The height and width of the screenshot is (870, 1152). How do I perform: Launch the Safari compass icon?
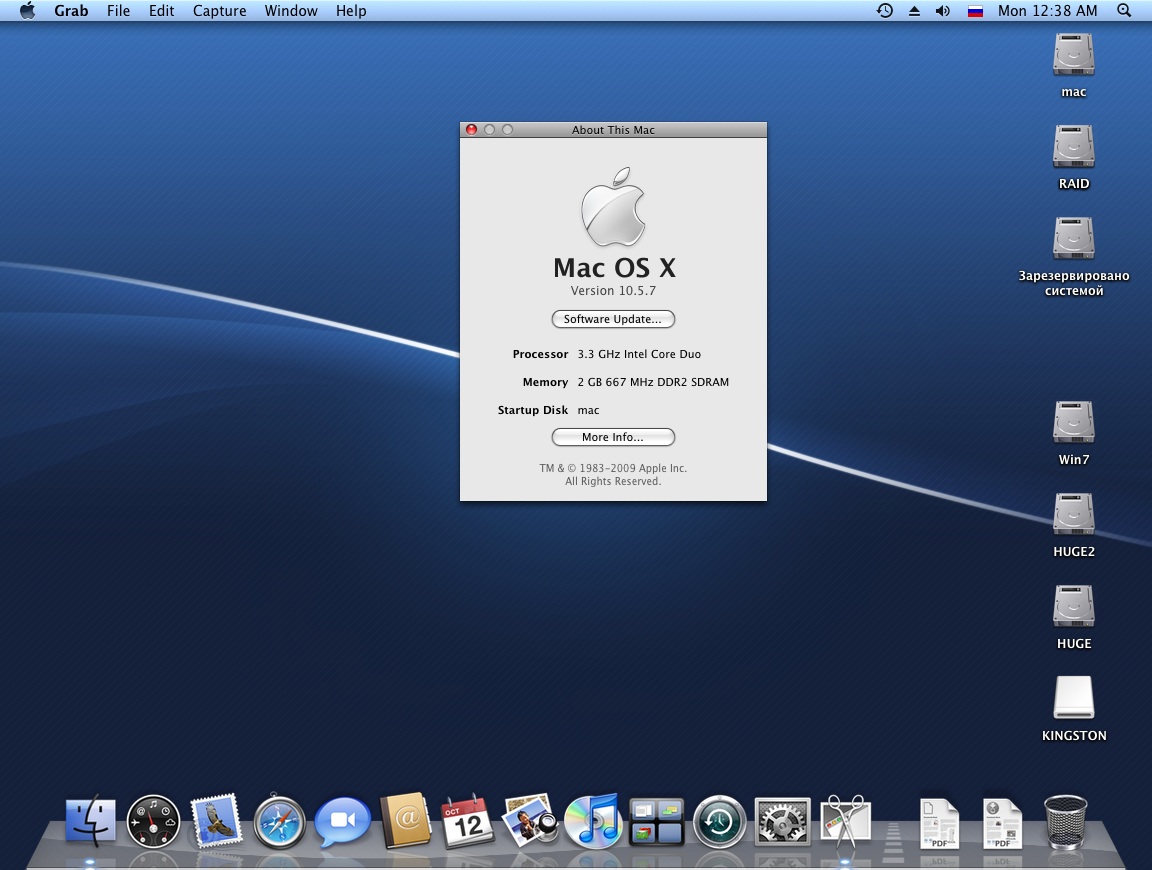pos(279,823)
